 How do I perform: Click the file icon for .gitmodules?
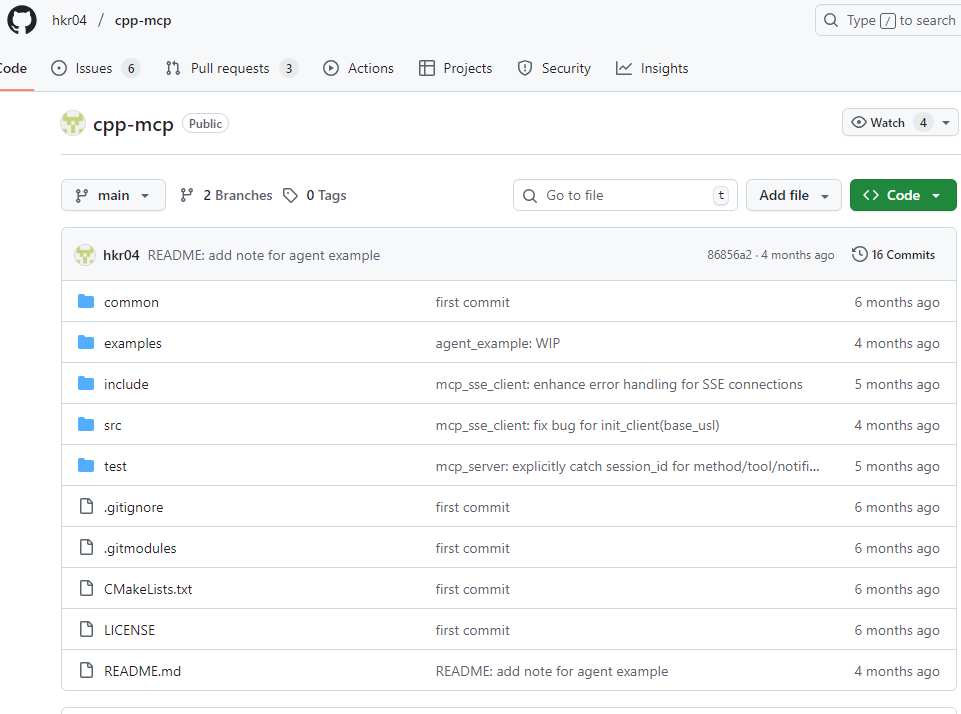(x=86, y=547)
